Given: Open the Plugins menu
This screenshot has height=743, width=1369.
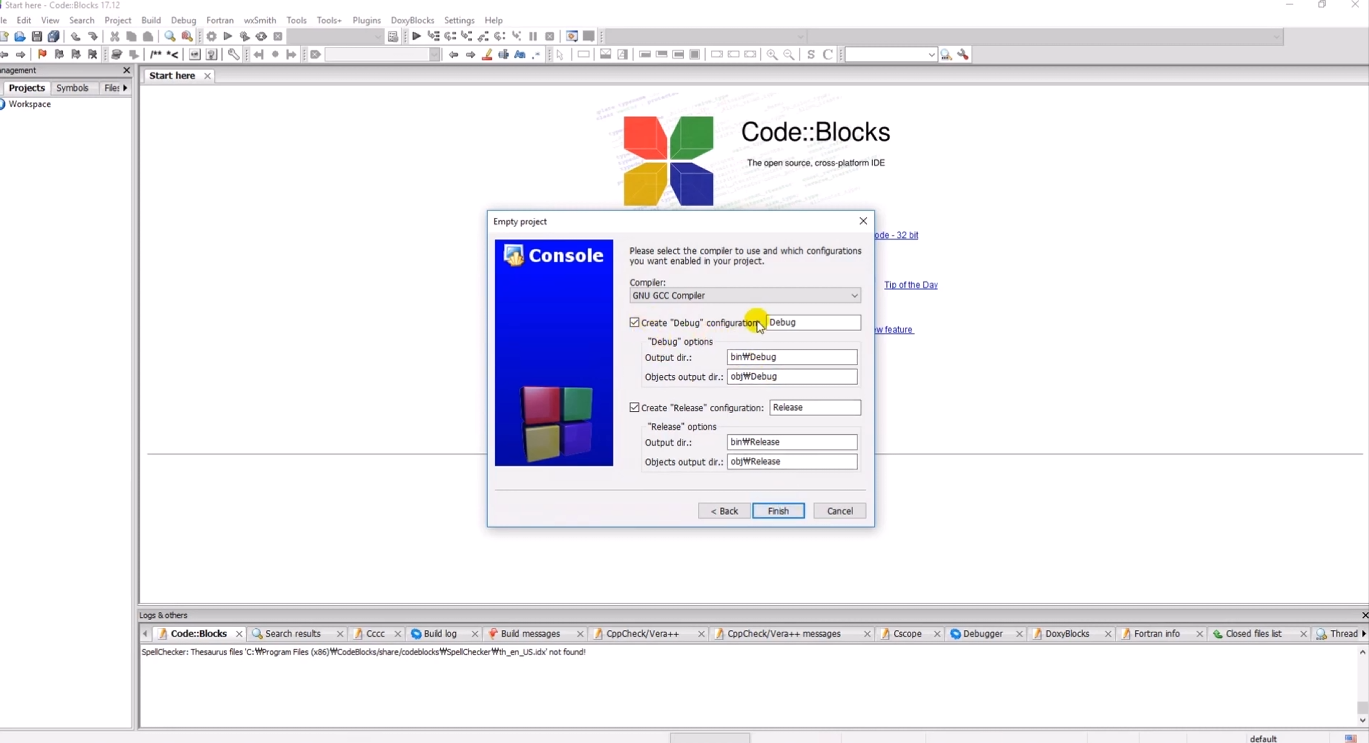Looking at the screenshot, I should point(367,20).
